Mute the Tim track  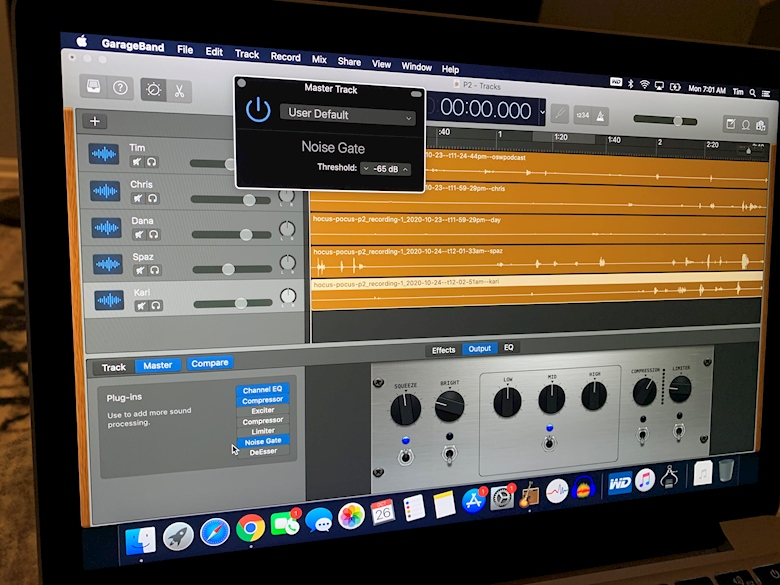point(136,162)
